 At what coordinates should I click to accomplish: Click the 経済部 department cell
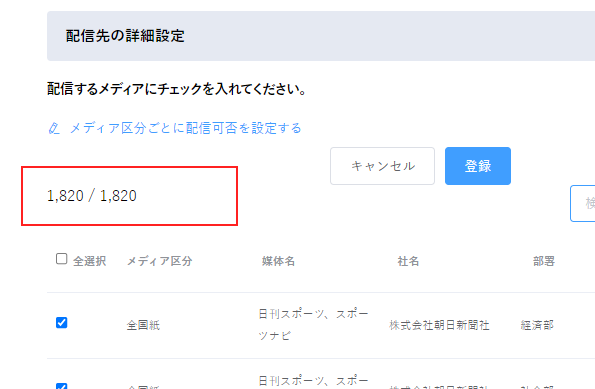[537, 325]
